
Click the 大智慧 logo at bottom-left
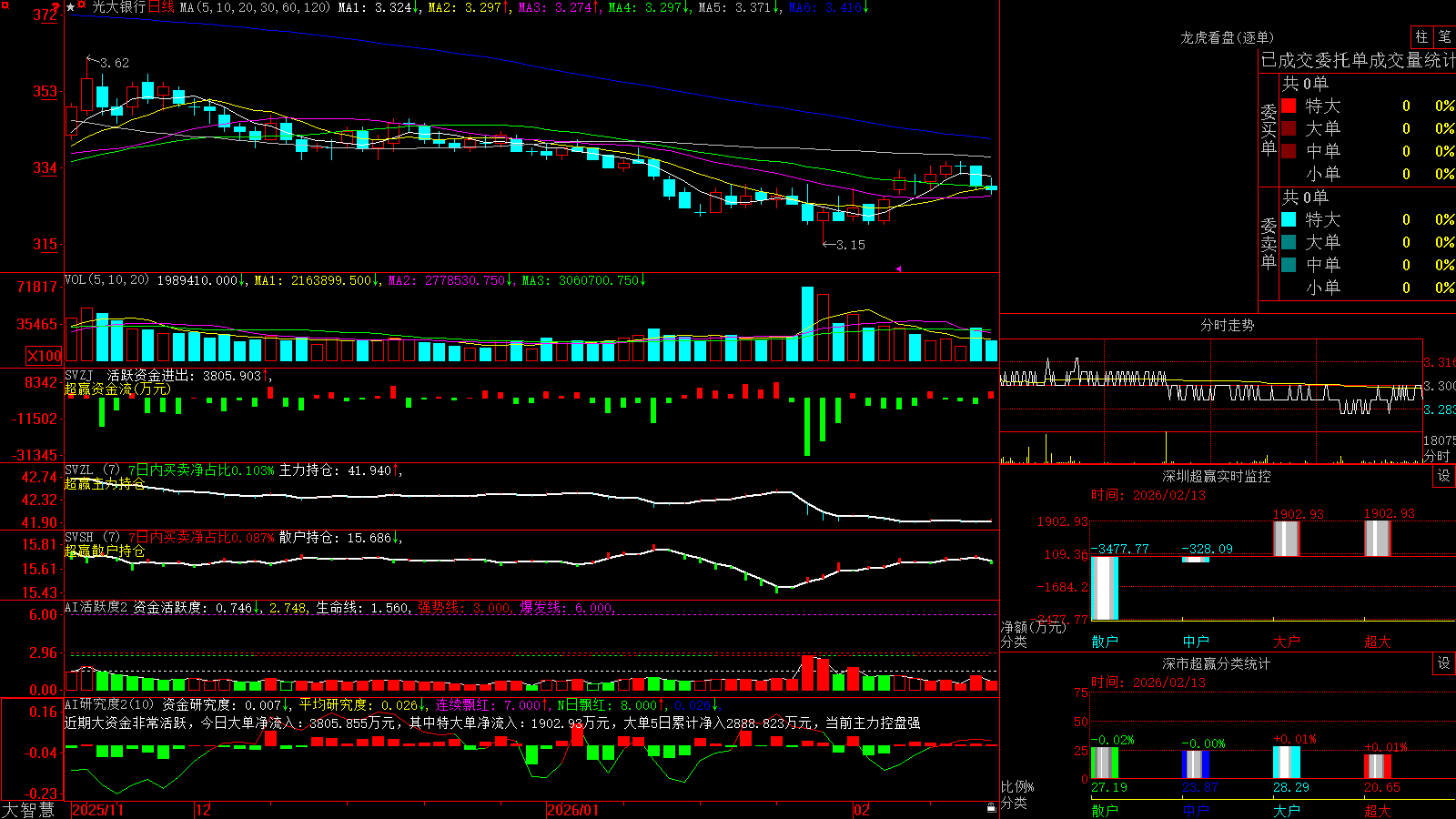(x=28, y=810)
